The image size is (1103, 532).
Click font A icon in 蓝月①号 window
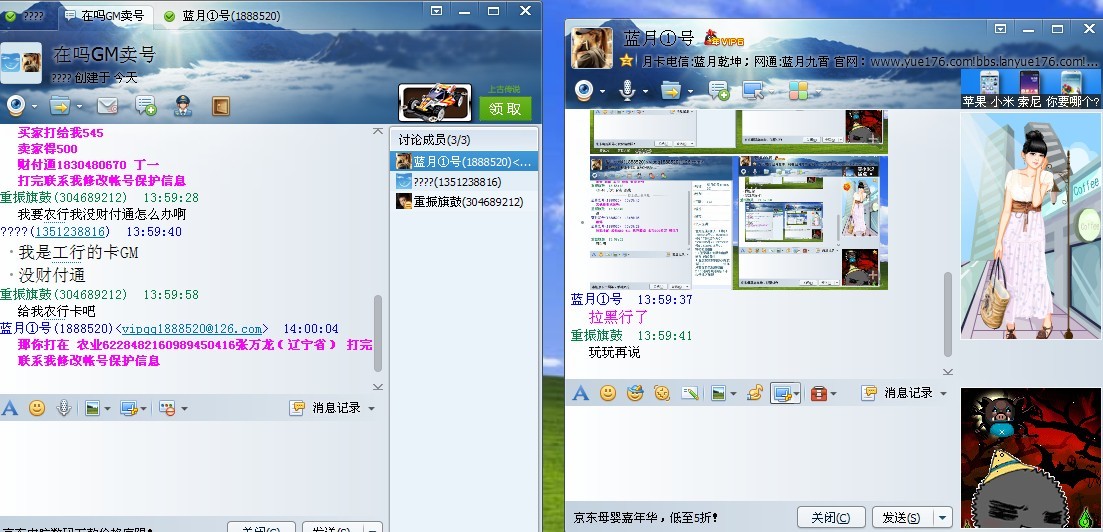(x=580, y=393)
